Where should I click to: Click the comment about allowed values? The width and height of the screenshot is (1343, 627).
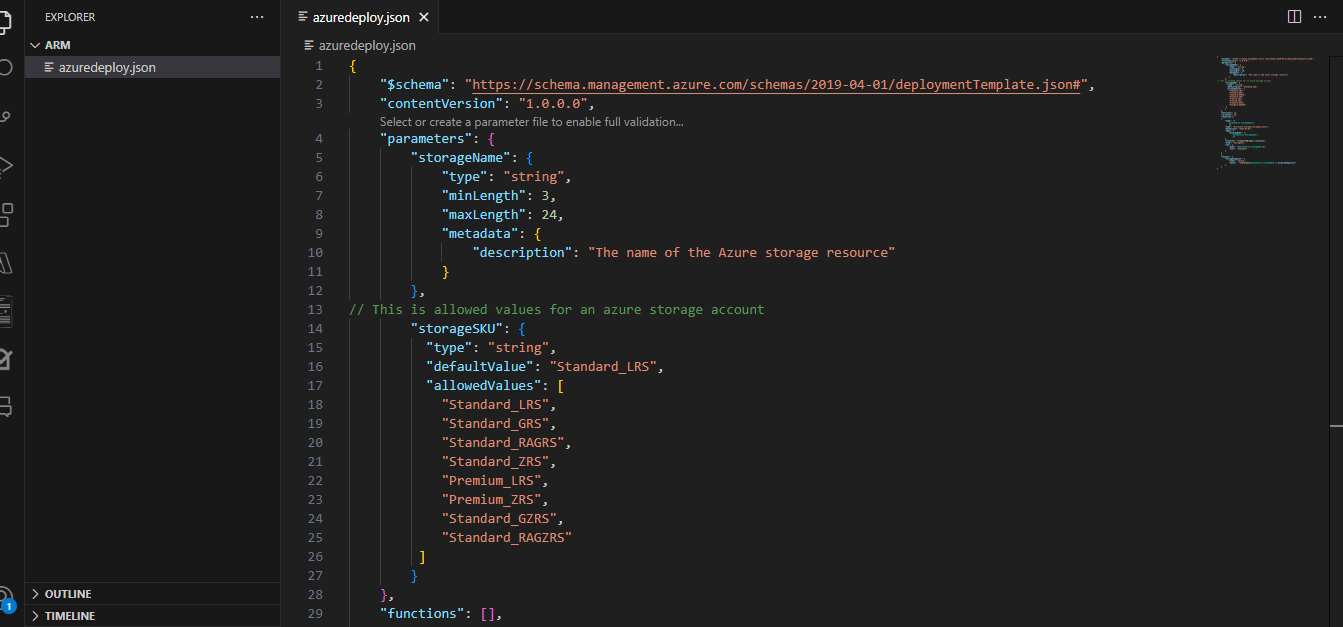[x=557, y=310]
